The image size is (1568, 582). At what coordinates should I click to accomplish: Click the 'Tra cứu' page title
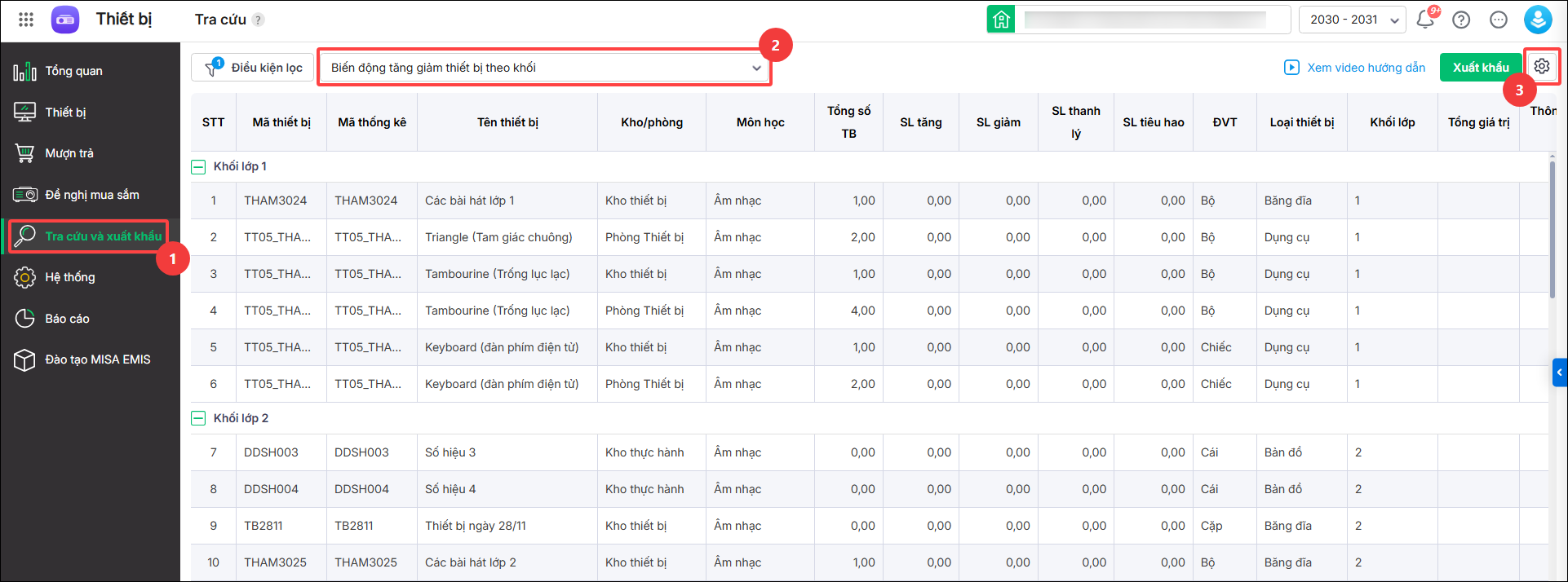(220, 20)
